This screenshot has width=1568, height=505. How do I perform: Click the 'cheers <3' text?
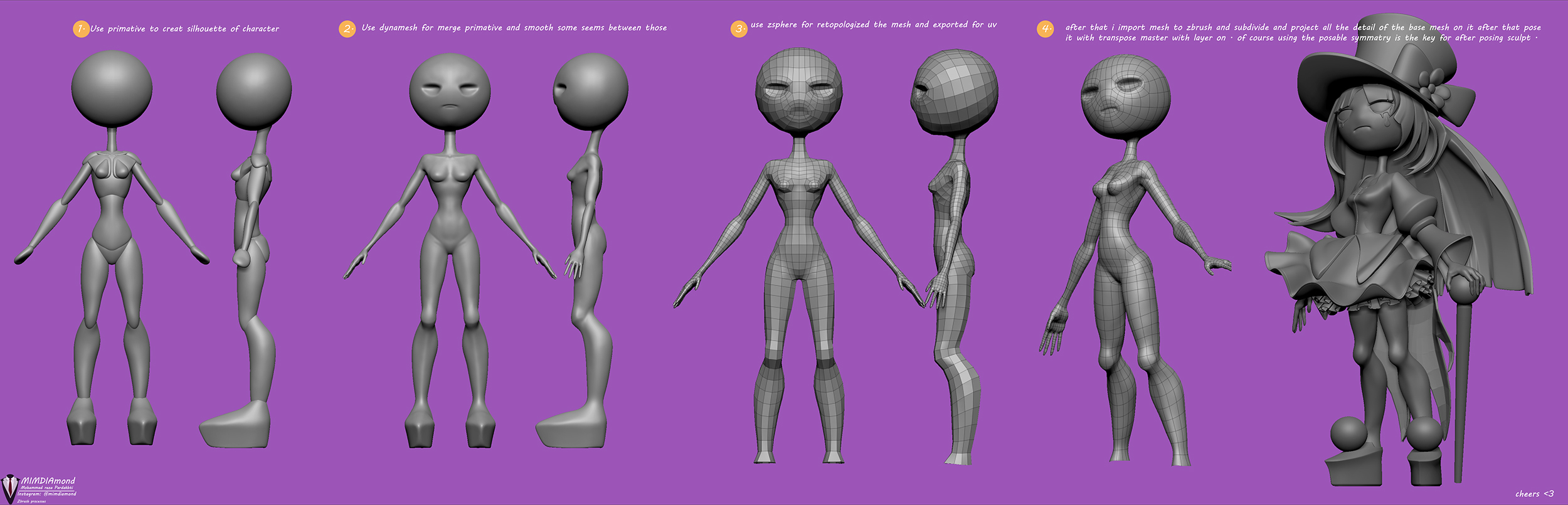pyautogui.click(x=1534, y=494)
